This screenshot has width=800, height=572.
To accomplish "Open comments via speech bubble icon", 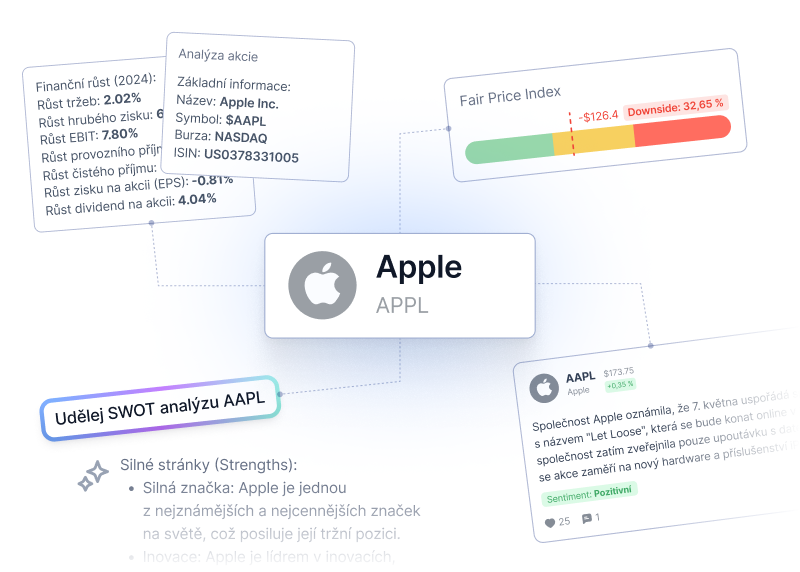I will tap(587, 519).
